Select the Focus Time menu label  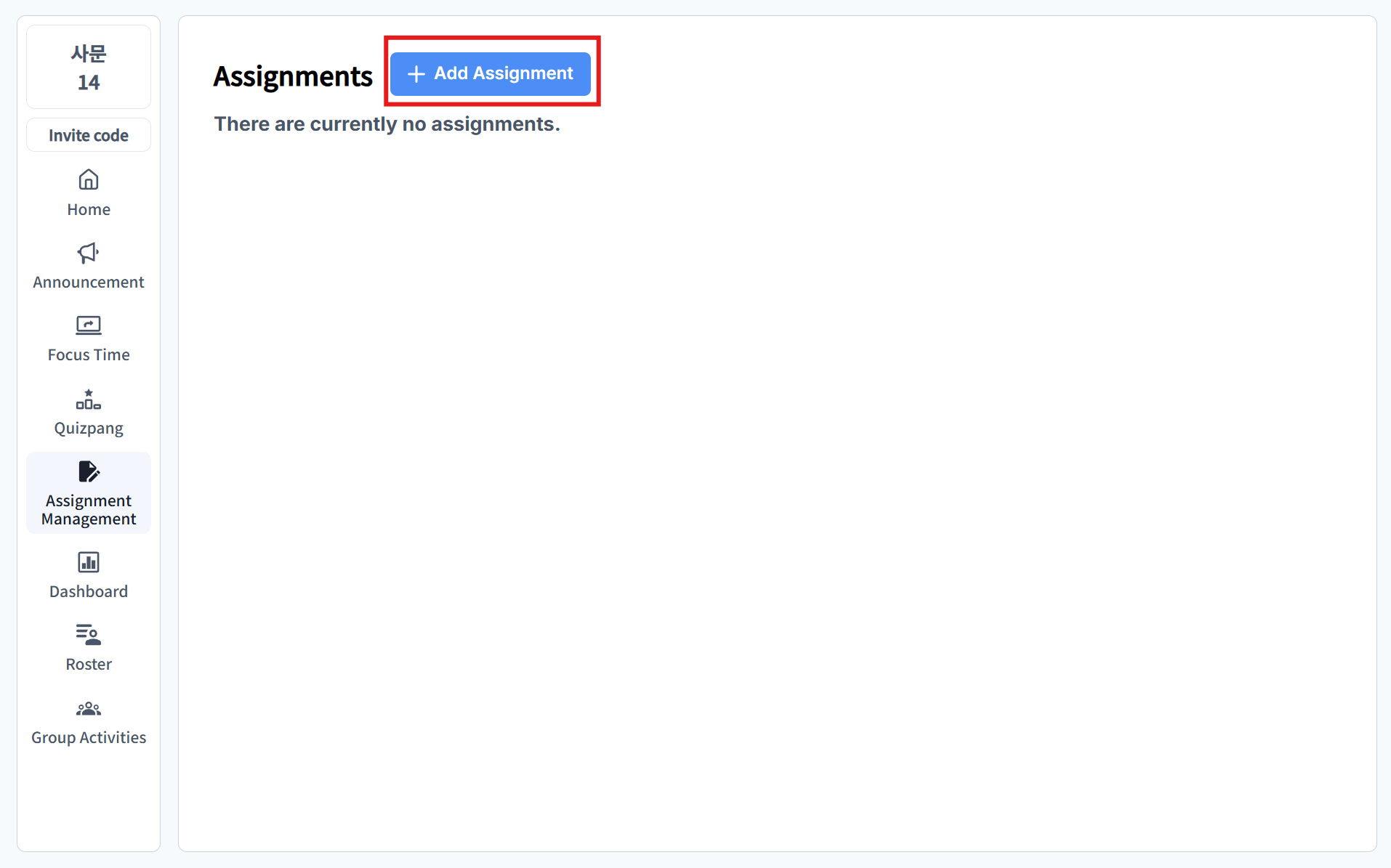coord(89,355)
